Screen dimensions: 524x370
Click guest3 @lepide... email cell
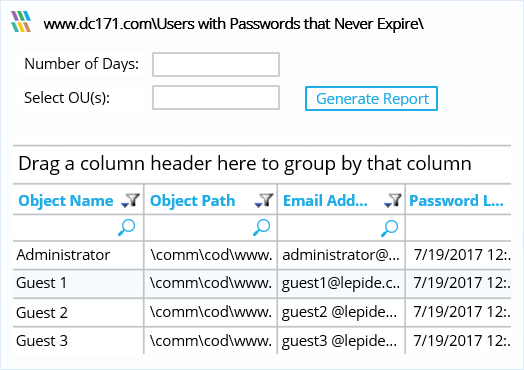pyautogui.click(x=341, y=341)
